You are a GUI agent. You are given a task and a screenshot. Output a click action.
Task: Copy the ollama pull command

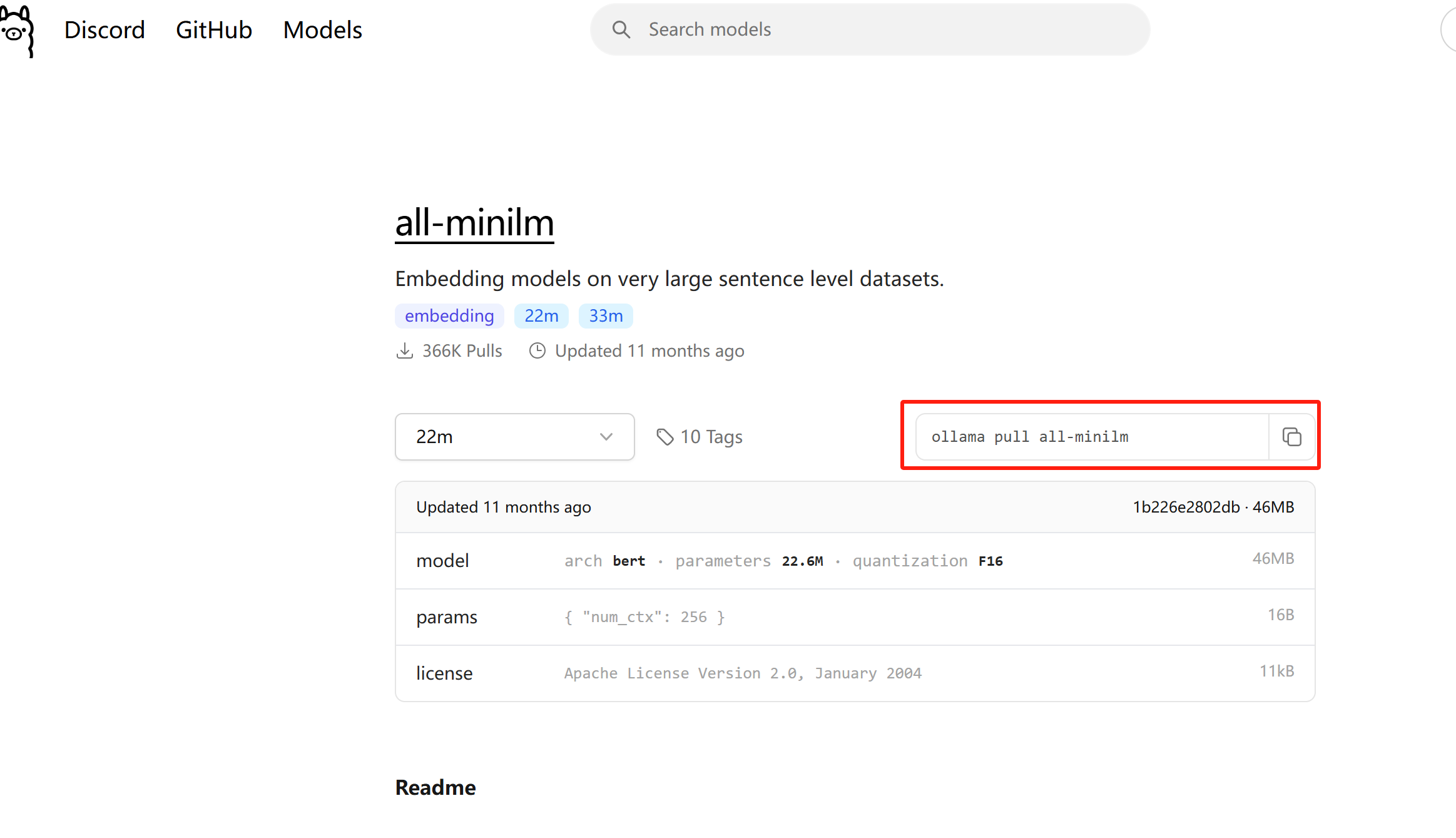coord(1291,437)
